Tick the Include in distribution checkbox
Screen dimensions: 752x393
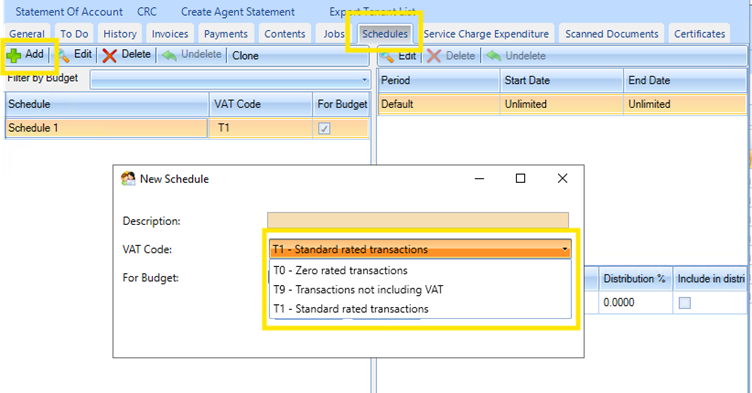685,303
